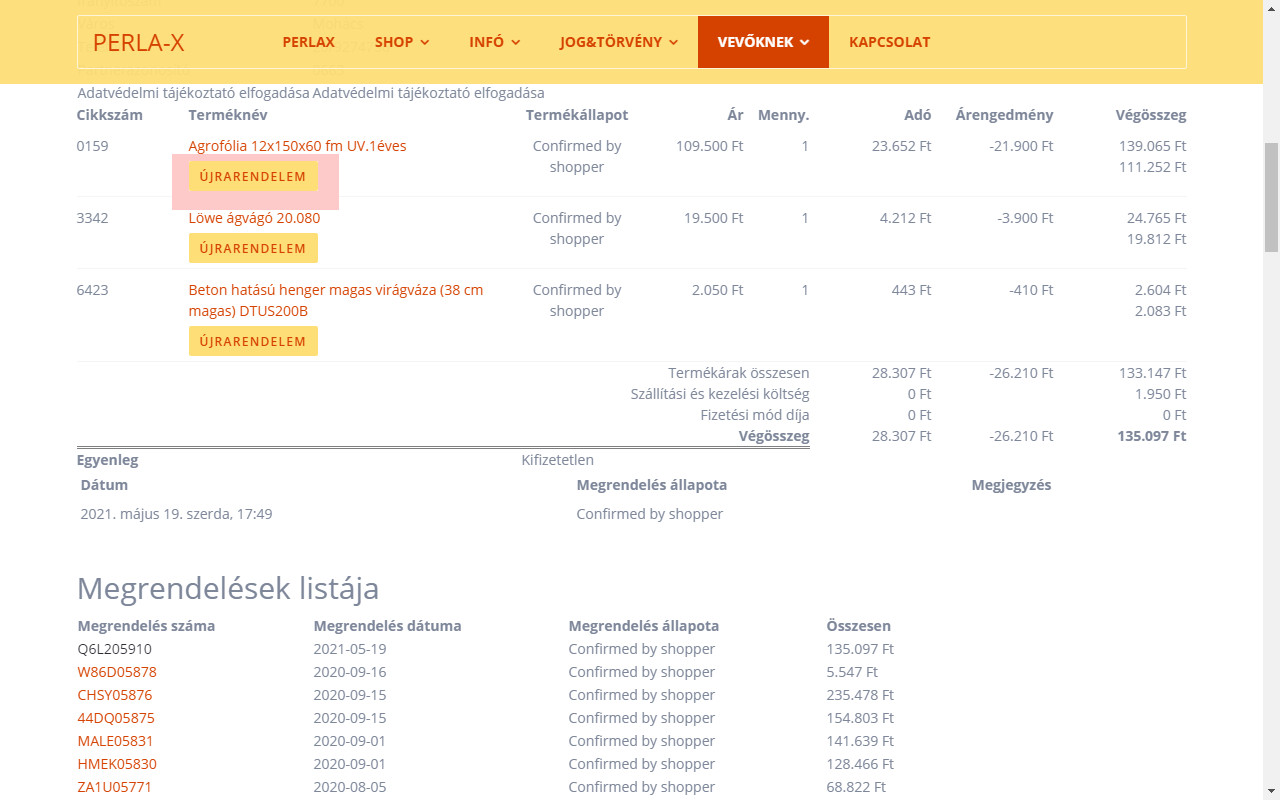Click Szállítási és kezelési költség label
The height and width of the screenshot is (800, 1280).
tap(720, 394)
